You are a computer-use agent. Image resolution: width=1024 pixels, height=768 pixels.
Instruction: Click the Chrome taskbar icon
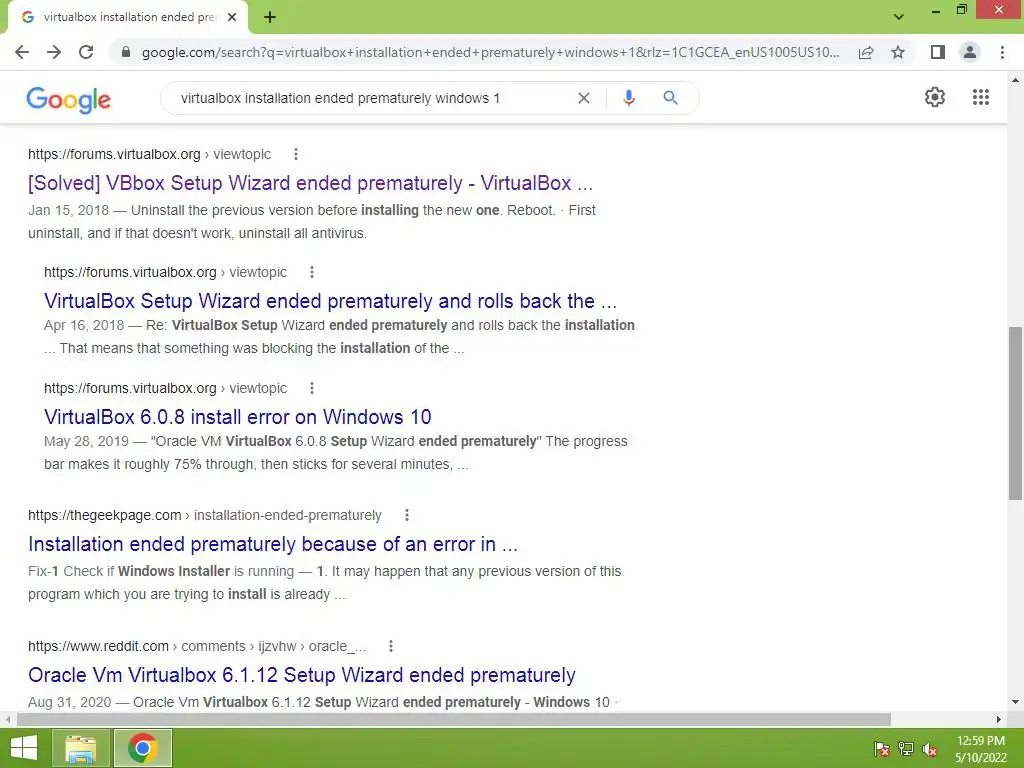pos(143,748)
